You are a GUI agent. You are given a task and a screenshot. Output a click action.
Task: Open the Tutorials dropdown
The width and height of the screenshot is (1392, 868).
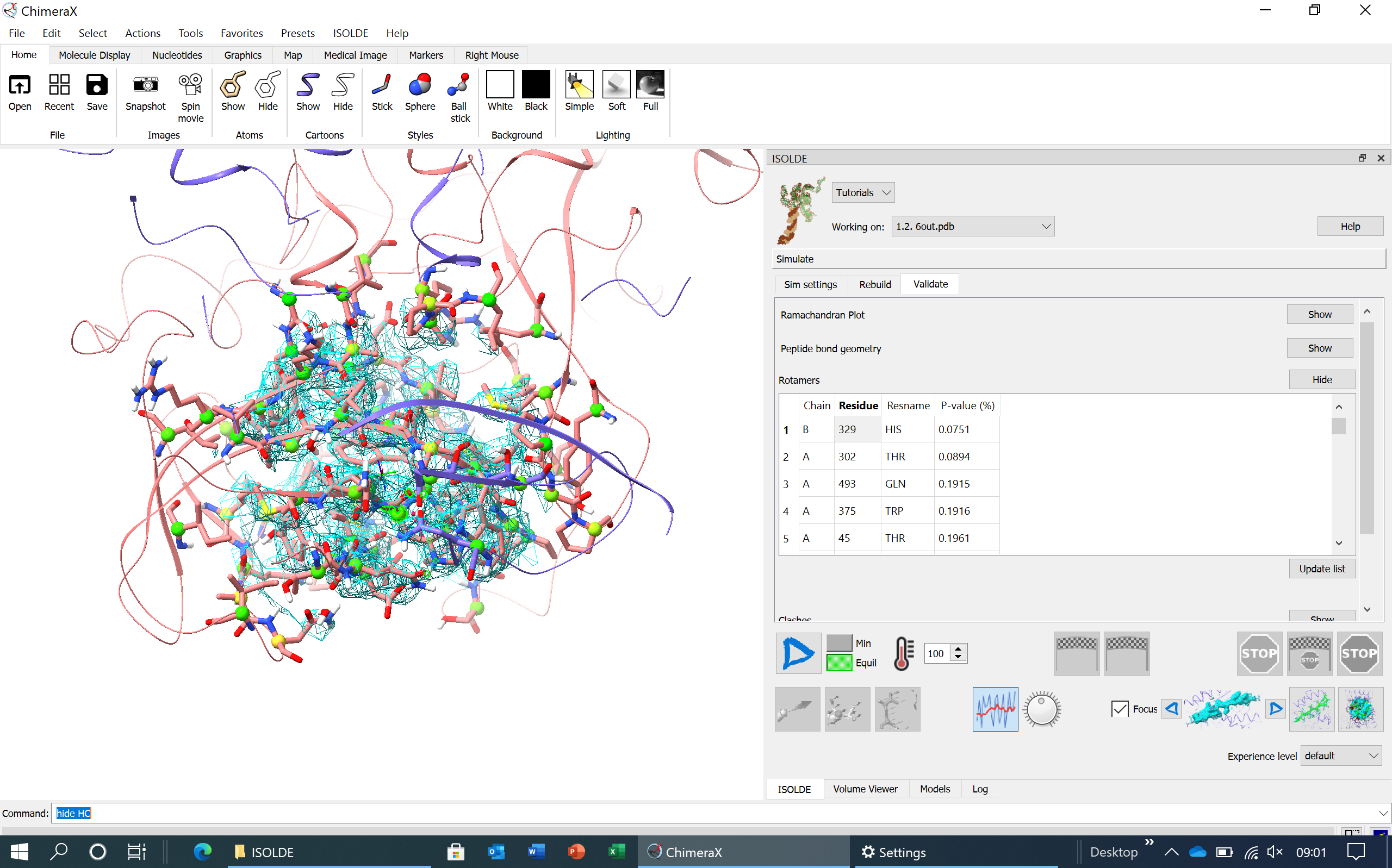click(862, 193)
